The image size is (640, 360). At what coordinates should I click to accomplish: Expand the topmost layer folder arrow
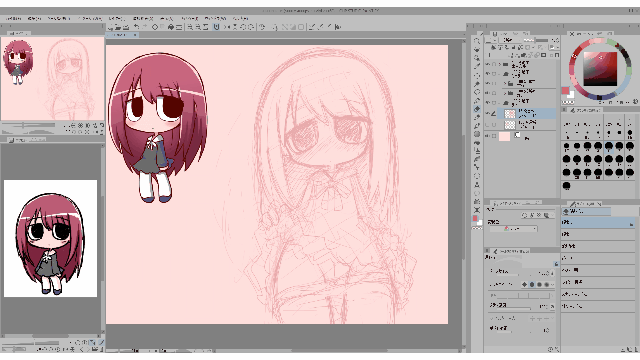[x=500, y=64]
